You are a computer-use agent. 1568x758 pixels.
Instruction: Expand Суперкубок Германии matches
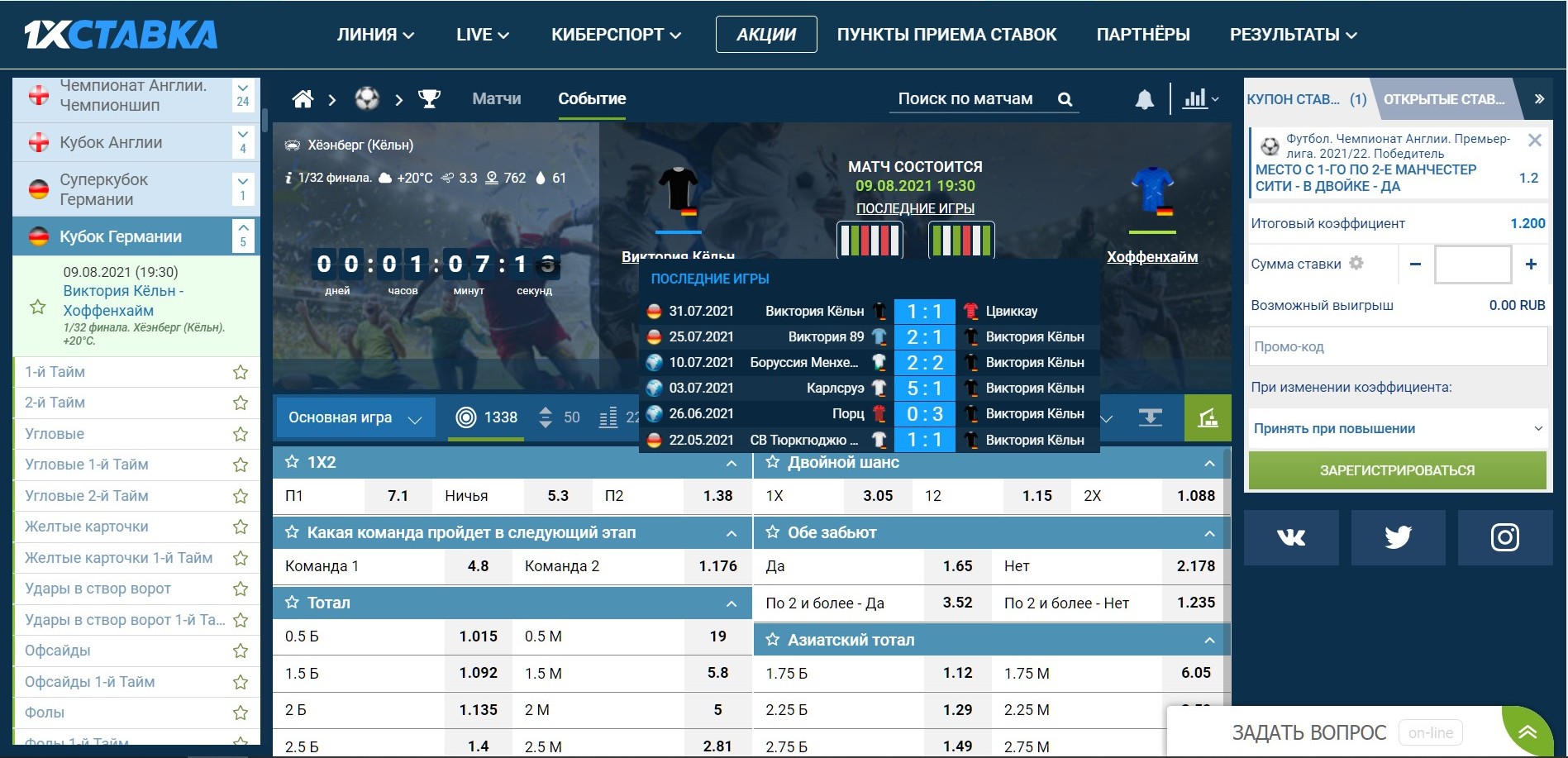pyautogui.click(x=243, y=189)
